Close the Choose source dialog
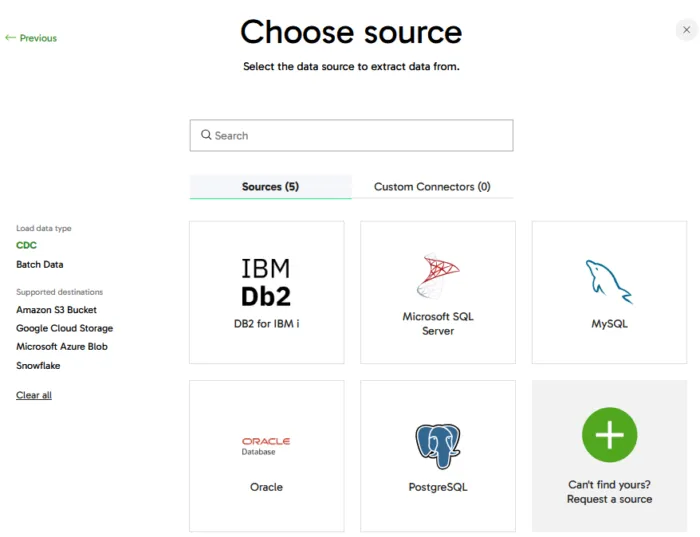The width and height of the screenshot is (700, 537). point(687,30)
